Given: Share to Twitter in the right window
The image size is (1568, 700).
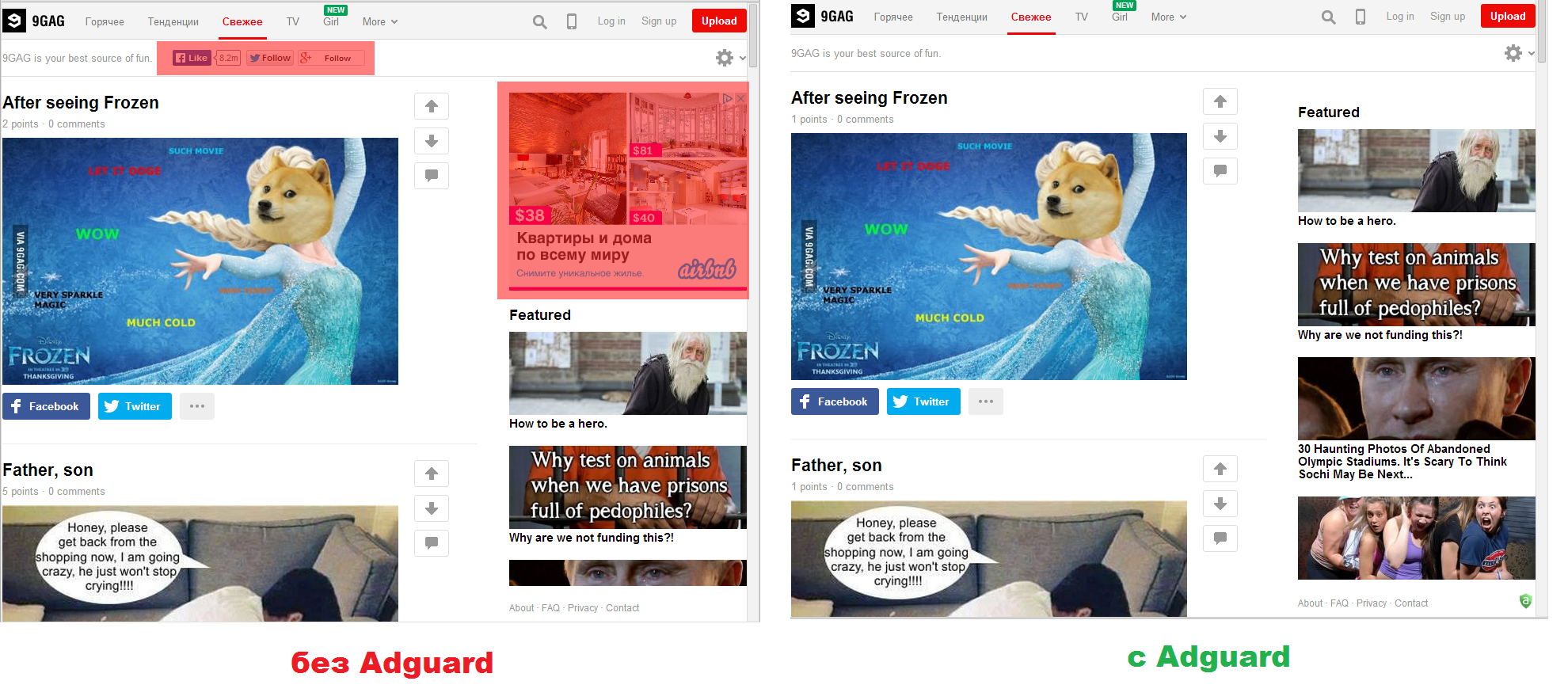Looking at the screenshot, I should 923,401.
